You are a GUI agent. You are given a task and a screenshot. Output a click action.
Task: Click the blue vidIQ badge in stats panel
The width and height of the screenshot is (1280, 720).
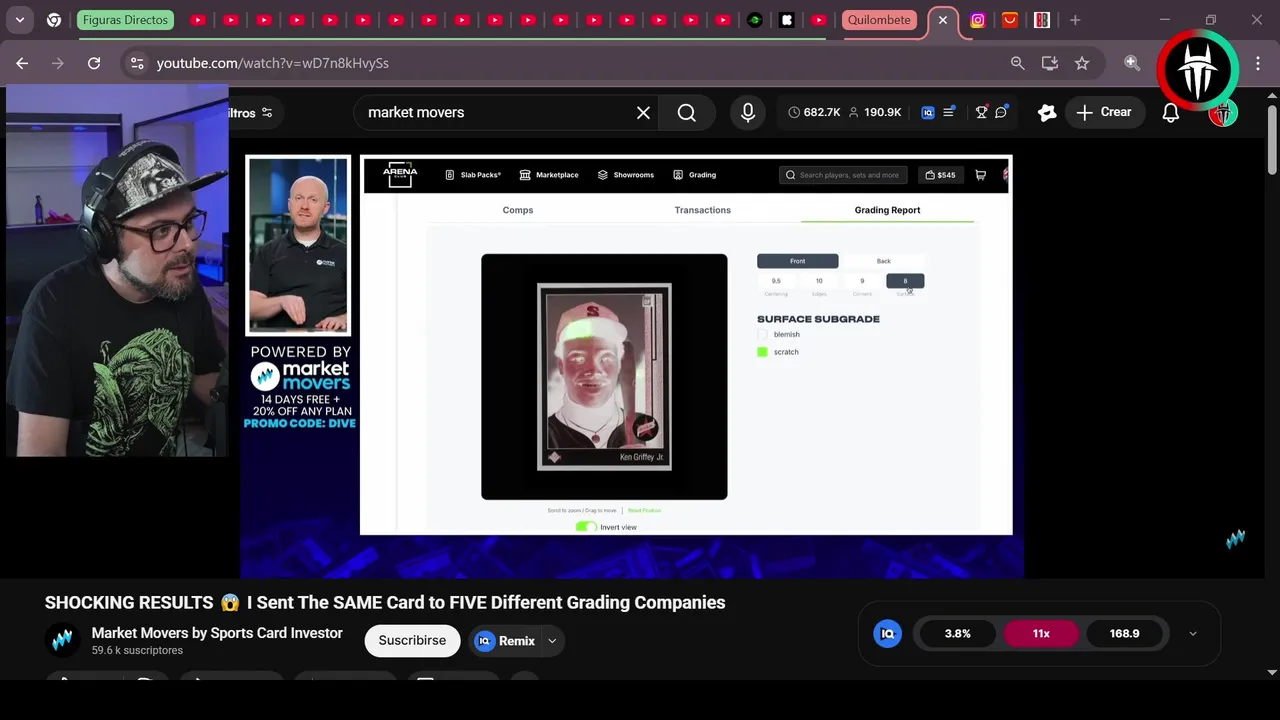887,634
